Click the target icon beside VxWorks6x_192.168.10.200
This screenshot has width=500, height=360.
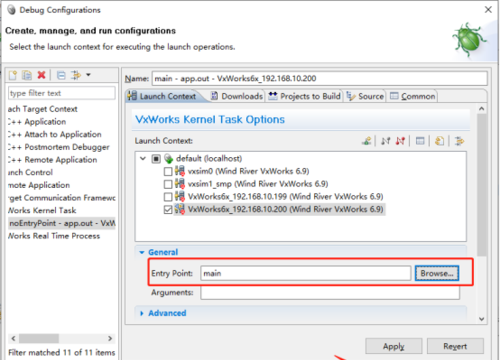point(180,209)
